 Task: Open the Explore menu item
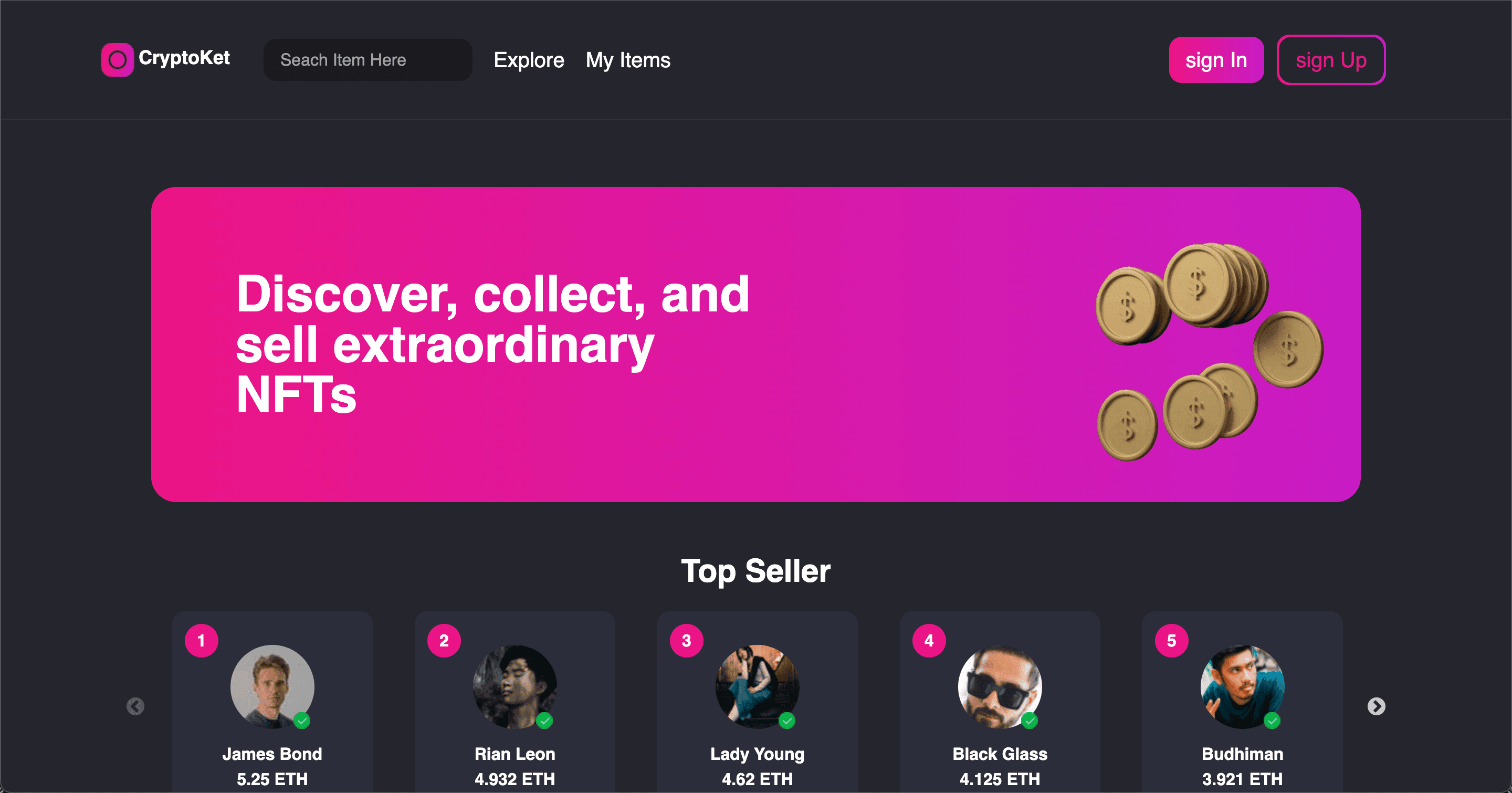(529, 60)
